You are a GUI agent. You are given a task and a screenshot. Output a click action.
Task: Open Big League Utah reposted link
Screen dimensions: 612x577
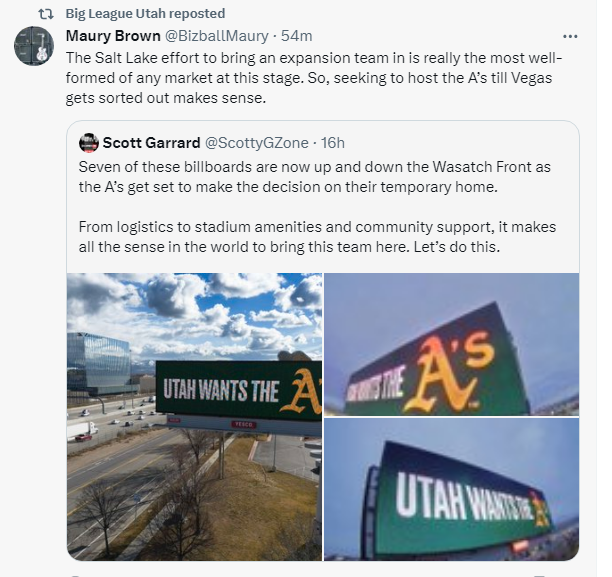[x=145, y=14]
